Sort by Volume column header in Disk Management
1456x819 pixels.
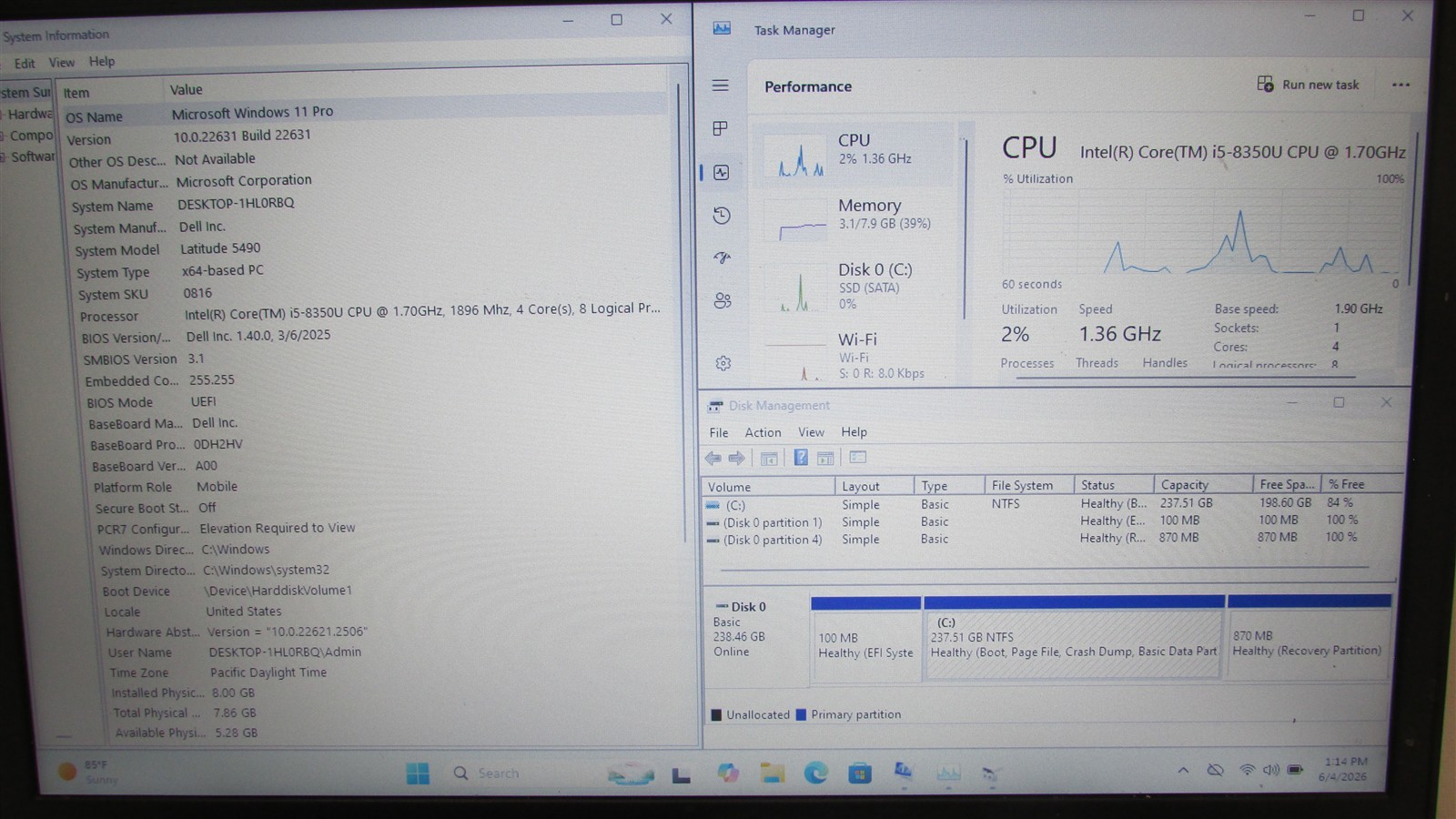(769, 487)
